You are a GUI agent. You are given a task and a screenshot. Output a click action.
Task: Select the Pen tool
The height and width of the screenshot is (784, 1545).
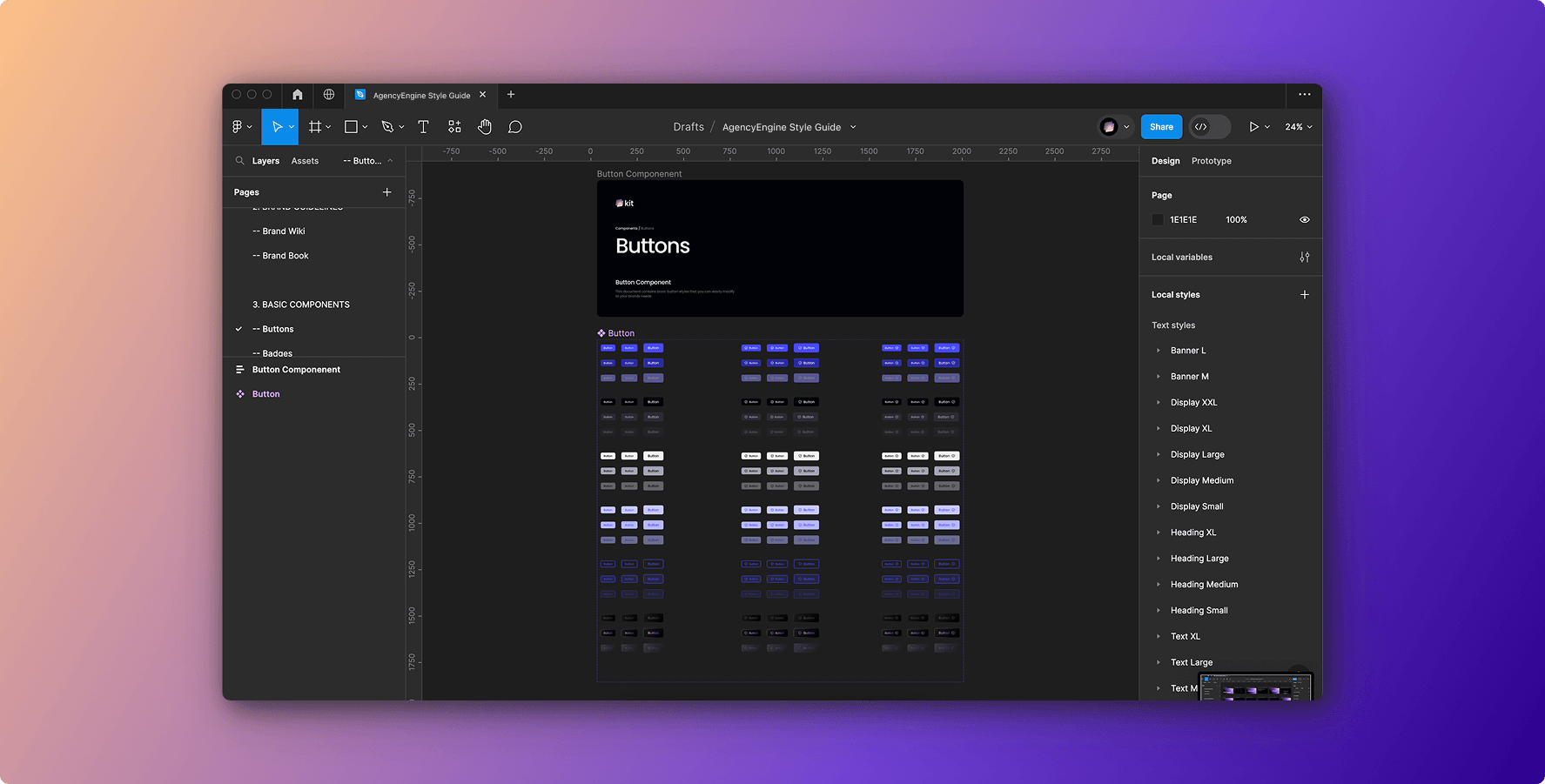coord(387,127)
